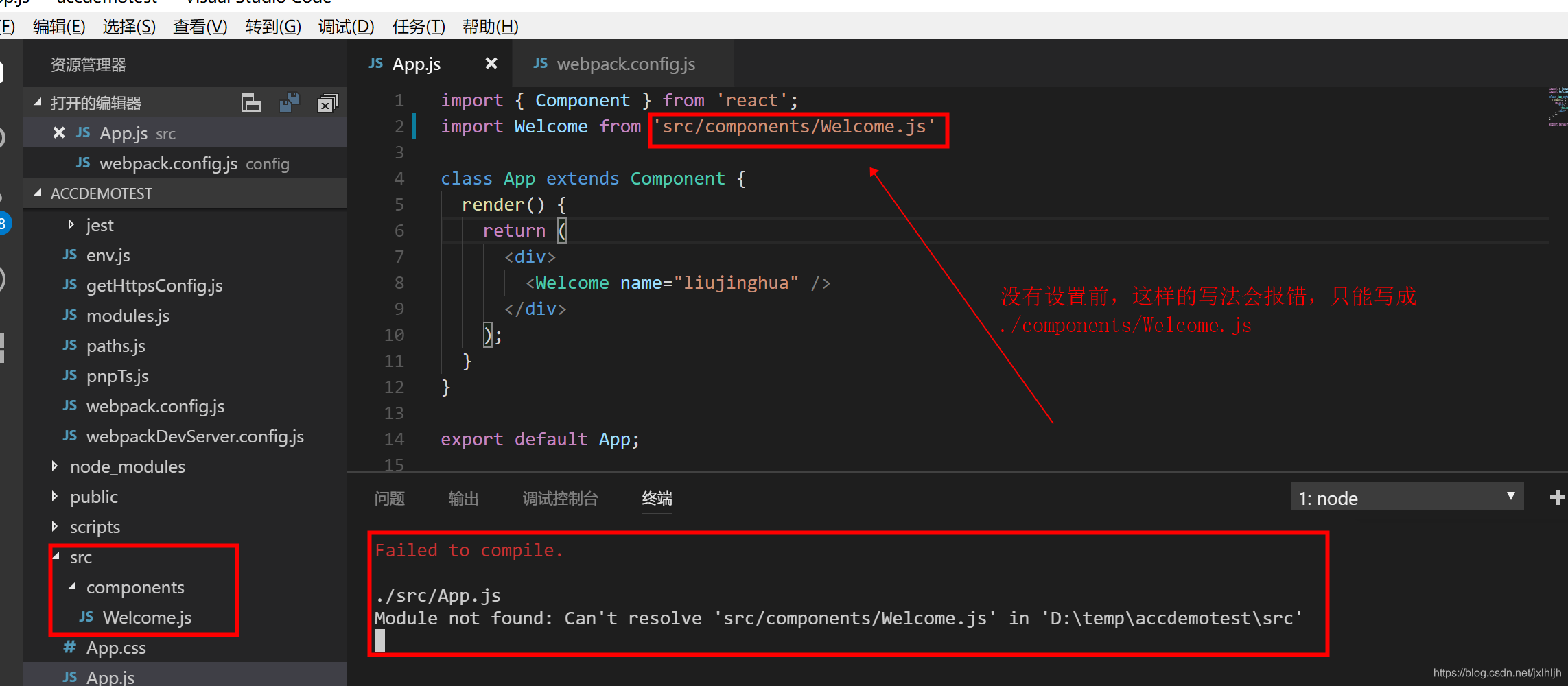Expand the scripts folder
This screenshot has width=1568, height=686.
[54, 526]
